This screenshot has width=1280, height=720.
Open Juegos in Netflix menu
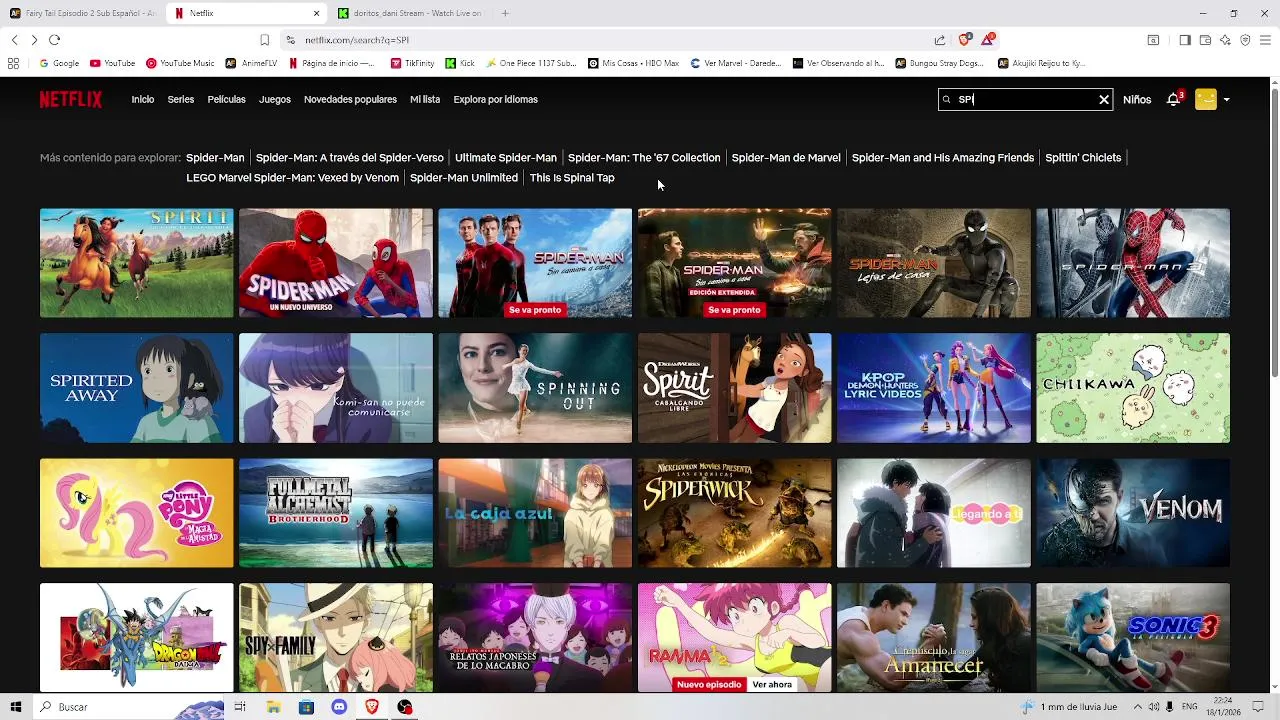275,100
